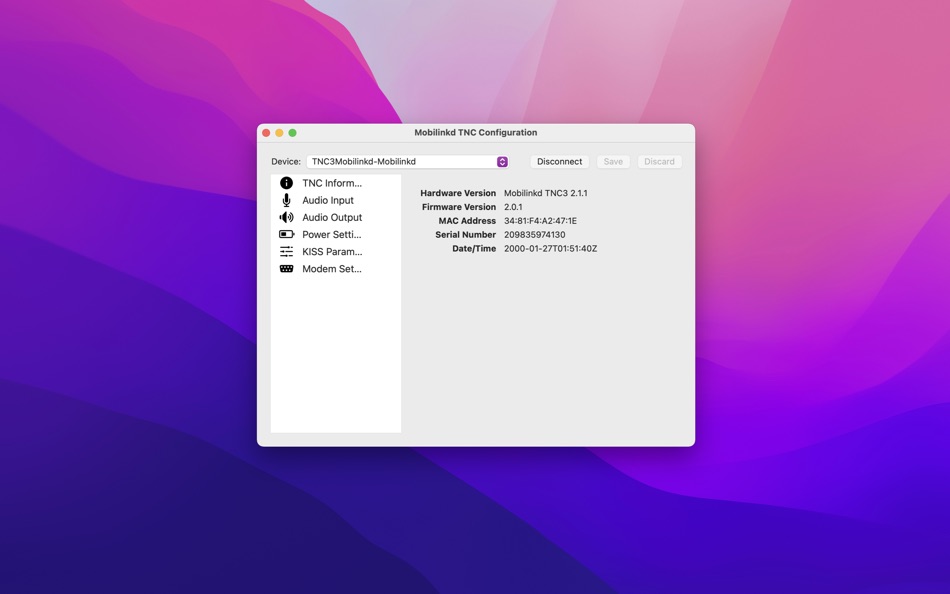This screenshot has height=594, width=950.
Task: Switch to the Audio Input section
Action: click(x=328, y=200)
